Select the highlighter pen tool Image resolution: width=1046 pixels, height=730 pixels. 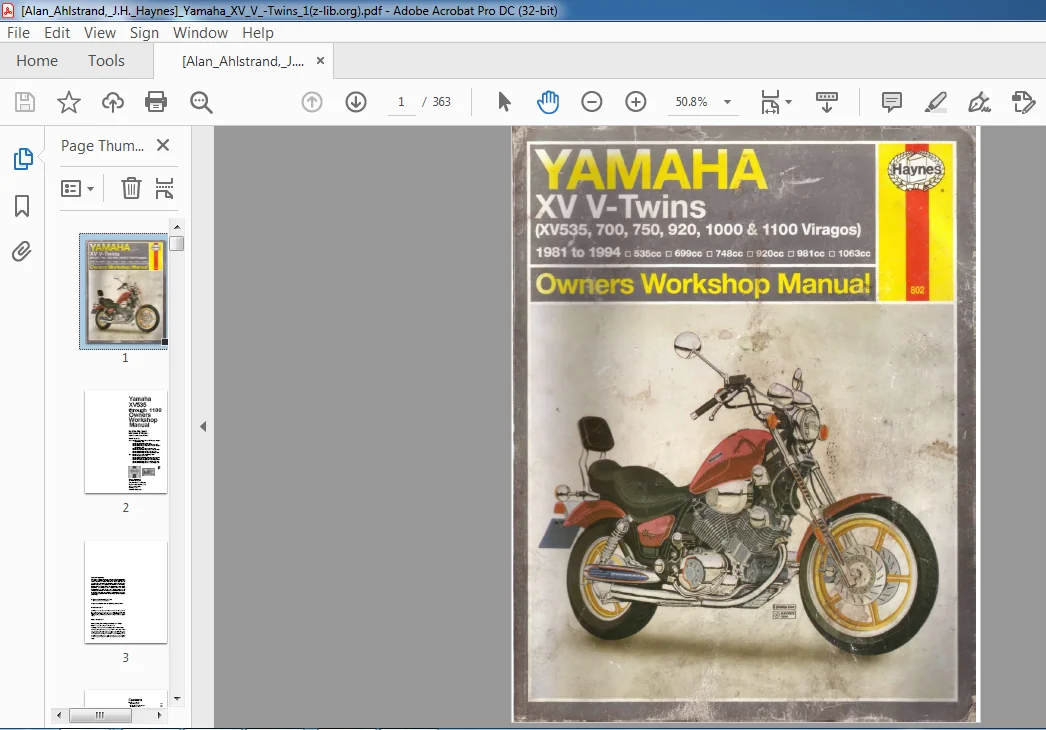tap(935, 102)
